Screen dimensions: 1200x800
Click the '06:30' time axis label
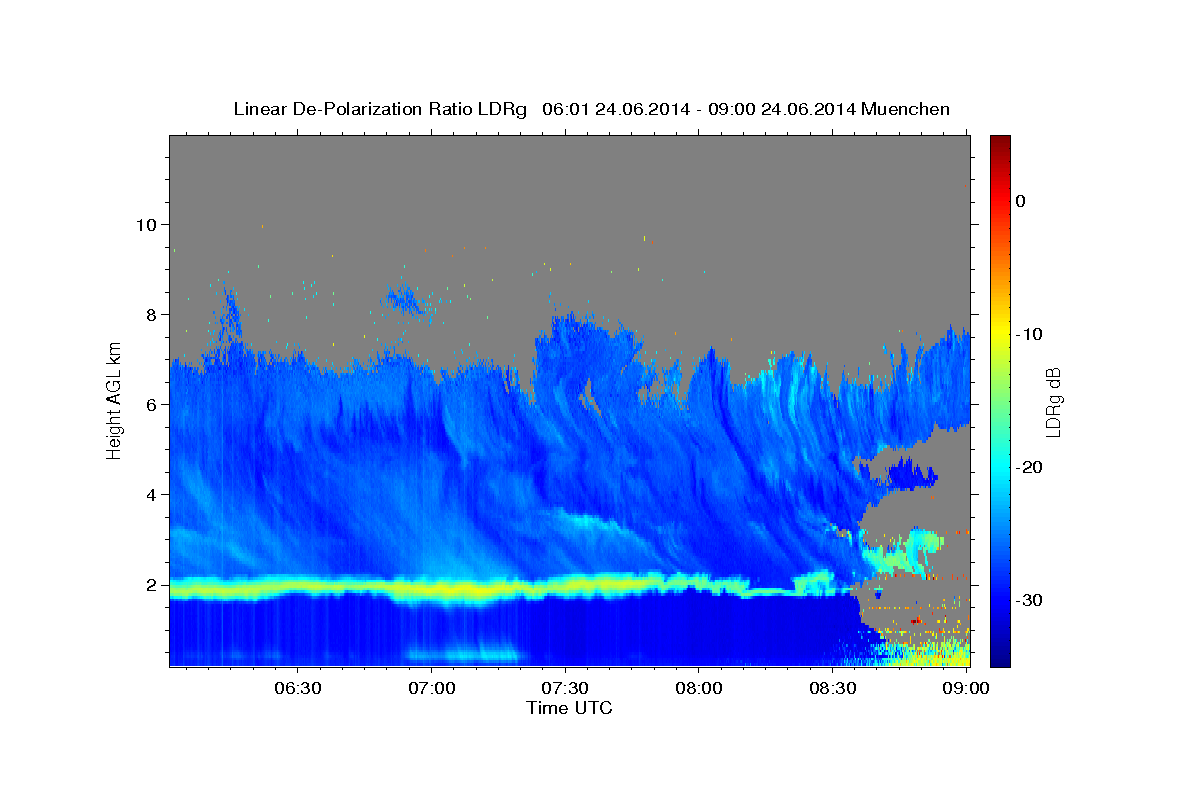tap(297, 689)
